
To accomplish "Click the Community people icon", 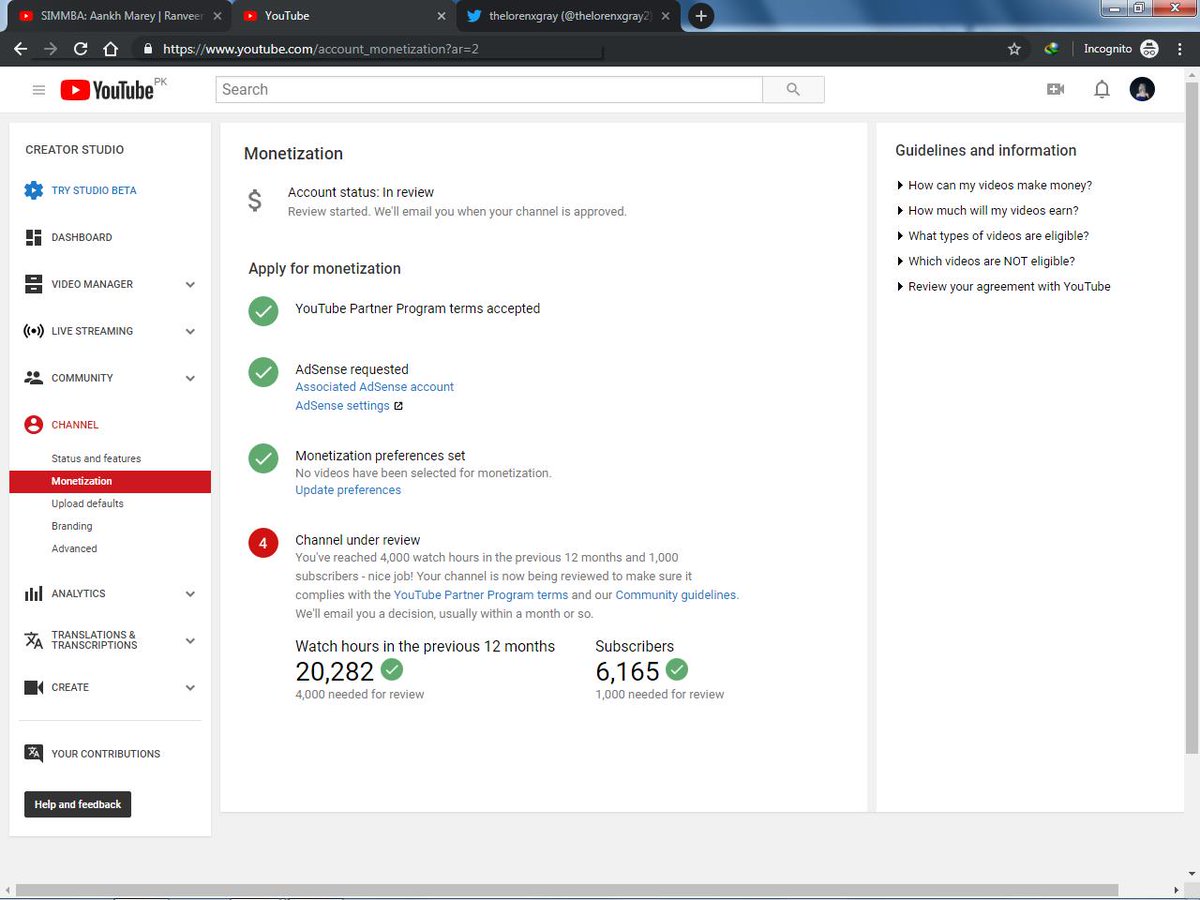I will pyautogui.click(x=34, y=378).
